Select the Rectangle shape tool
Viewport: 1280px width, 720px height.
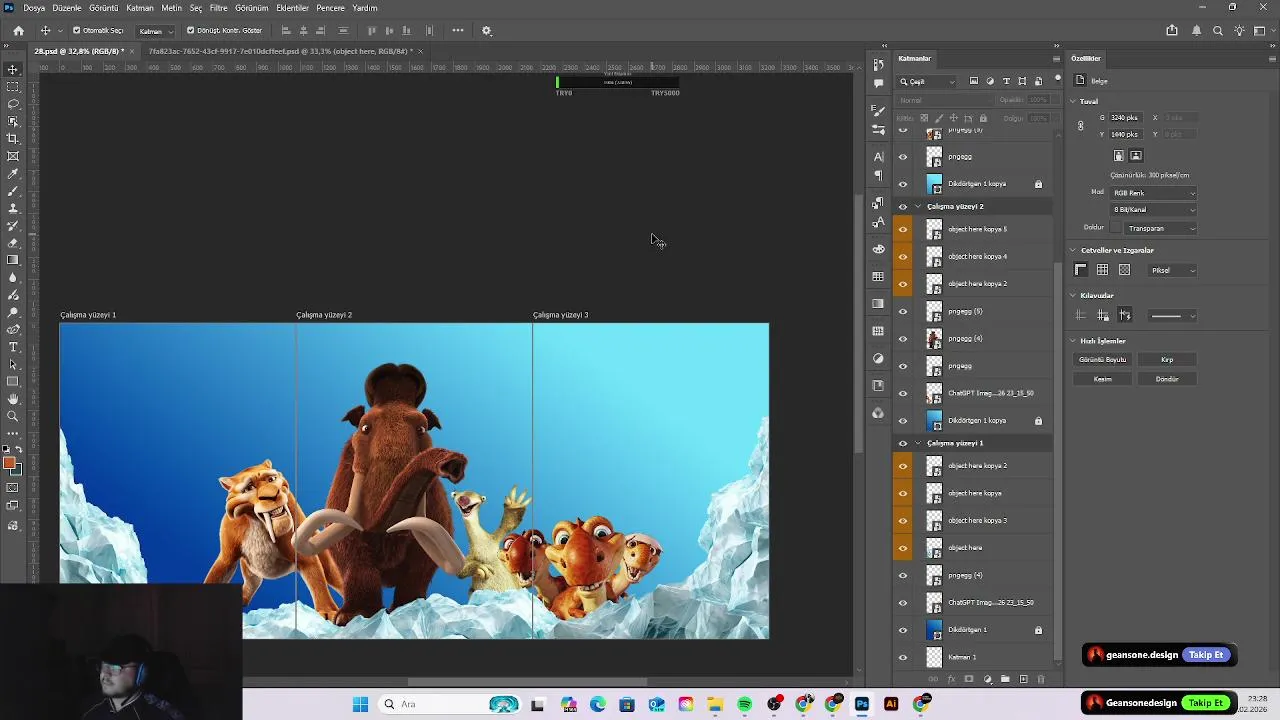(x=13, y=381)
